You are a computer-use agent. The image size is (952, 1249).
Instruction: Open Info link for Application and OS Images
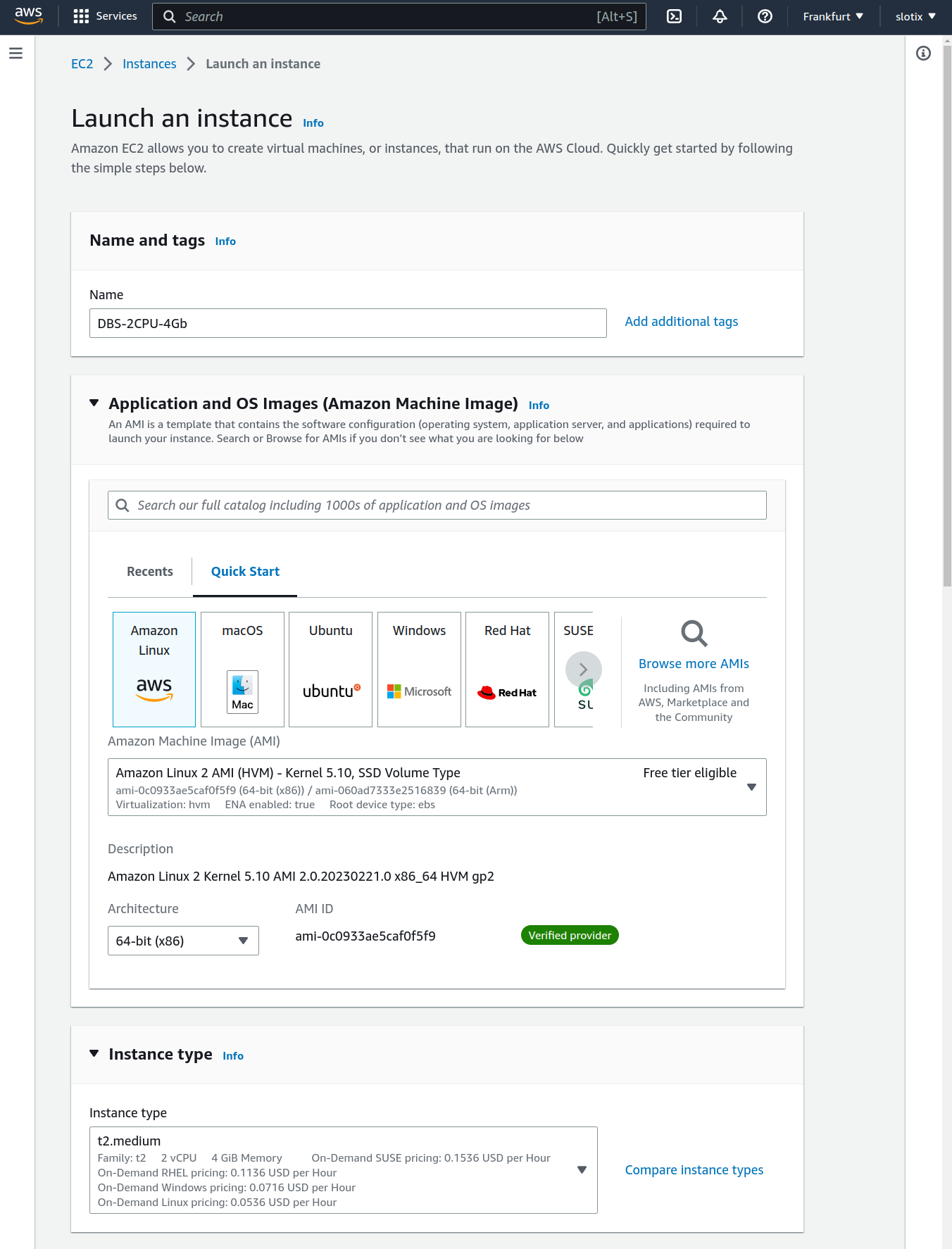click(539, 406)
